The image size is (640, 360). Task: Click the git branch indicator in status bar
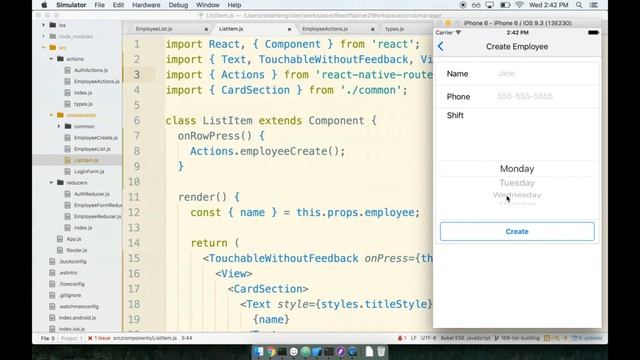pyautogui.click(x=517, y=338)
